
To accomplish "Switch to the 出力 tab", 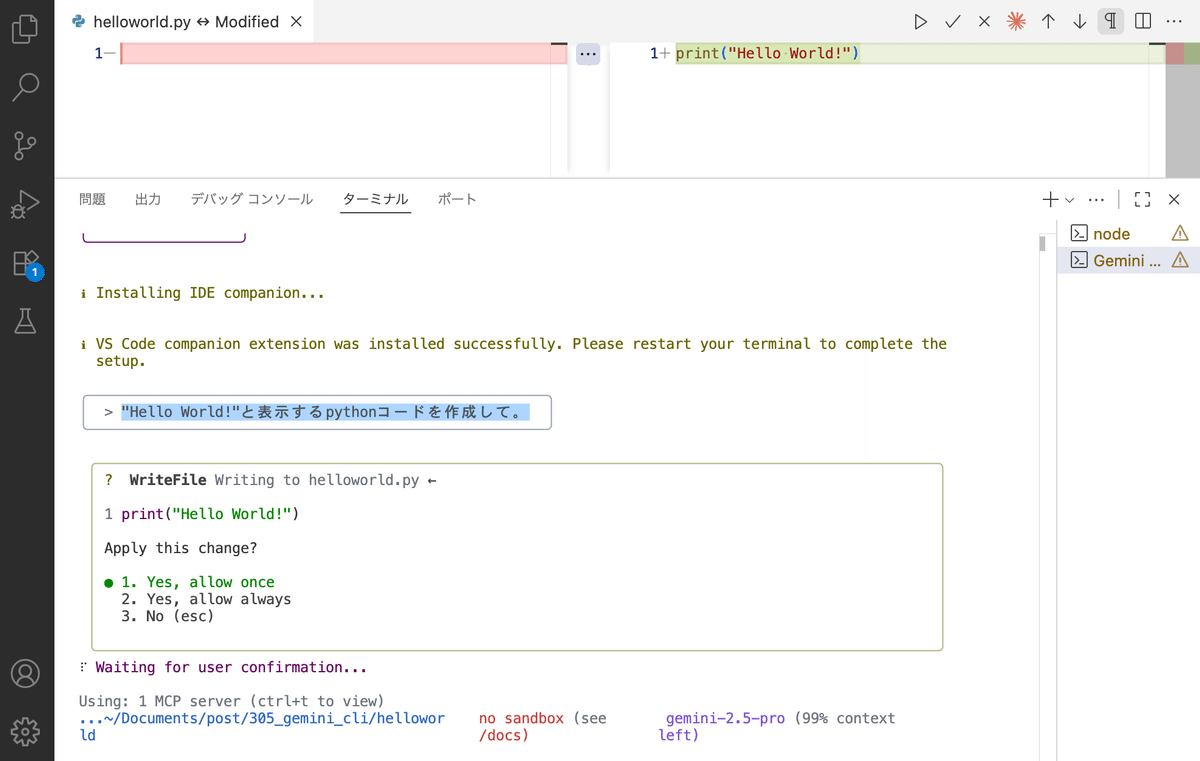I will click(147, 199).
